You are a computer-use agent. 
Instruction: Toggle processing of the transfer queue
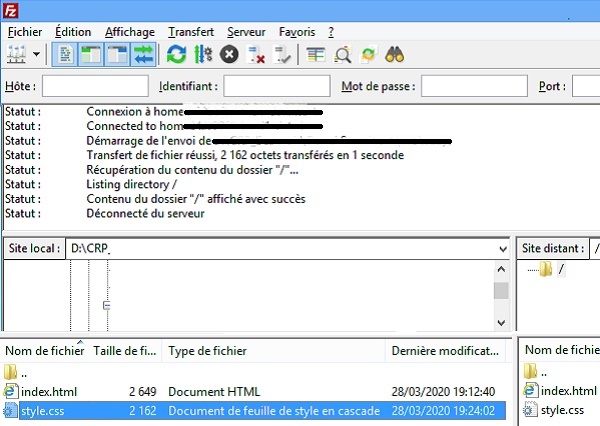(x=203, y=54)
